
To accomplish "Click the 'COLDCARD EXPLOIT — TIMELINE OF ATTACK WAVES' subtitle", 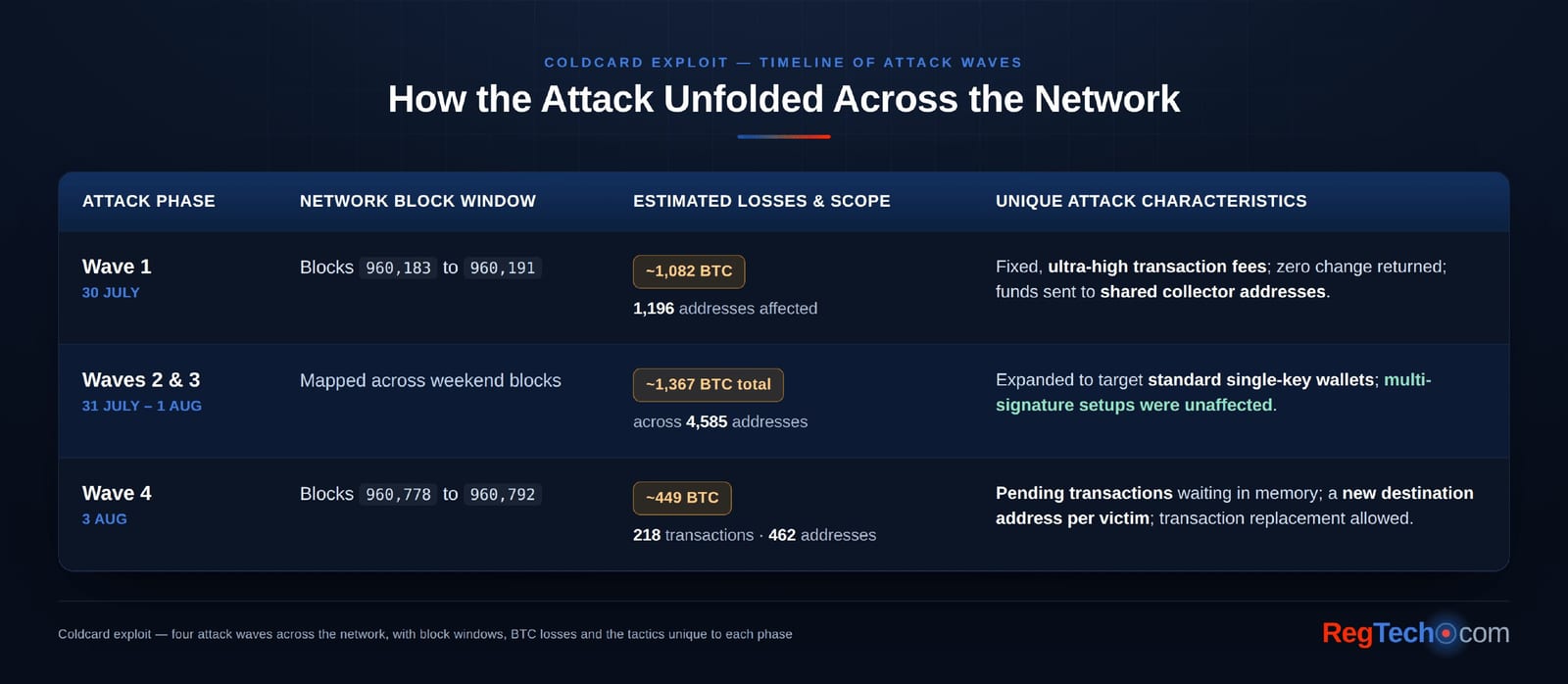I will coord(783,62).
